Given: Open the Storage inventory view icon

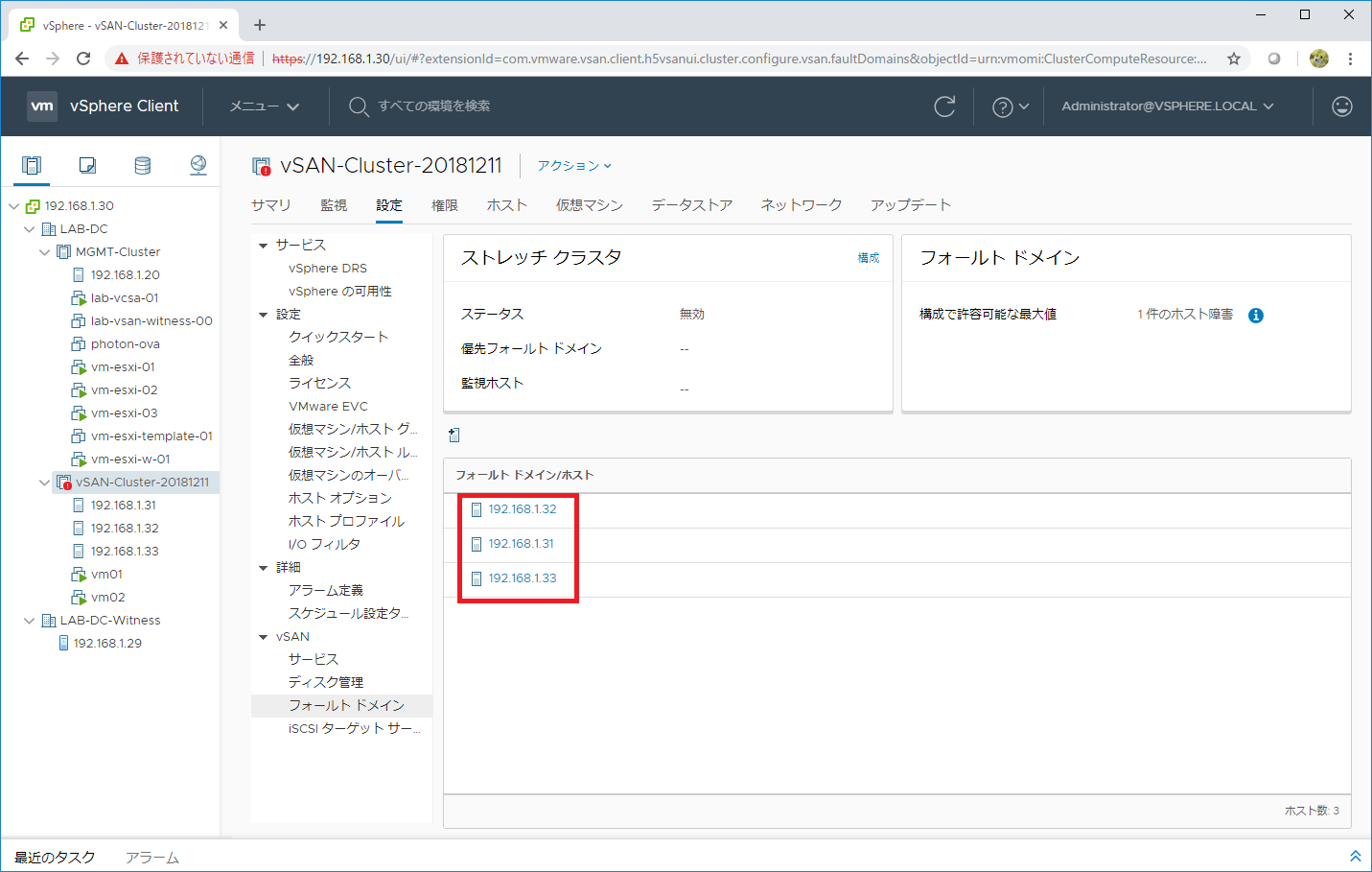Looking at the screenshot, I should point(143,165).
